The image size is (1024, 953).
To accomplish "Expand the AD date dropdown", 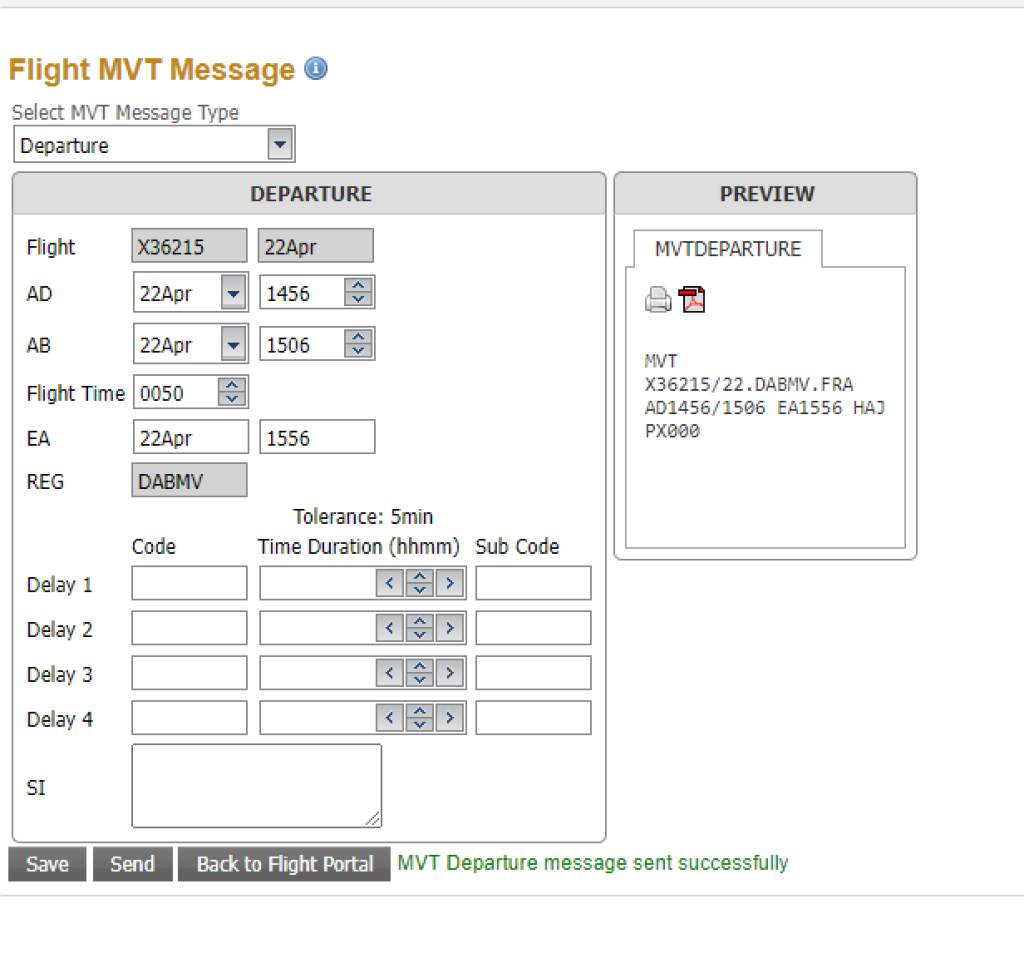I will (x=233, y=294).
